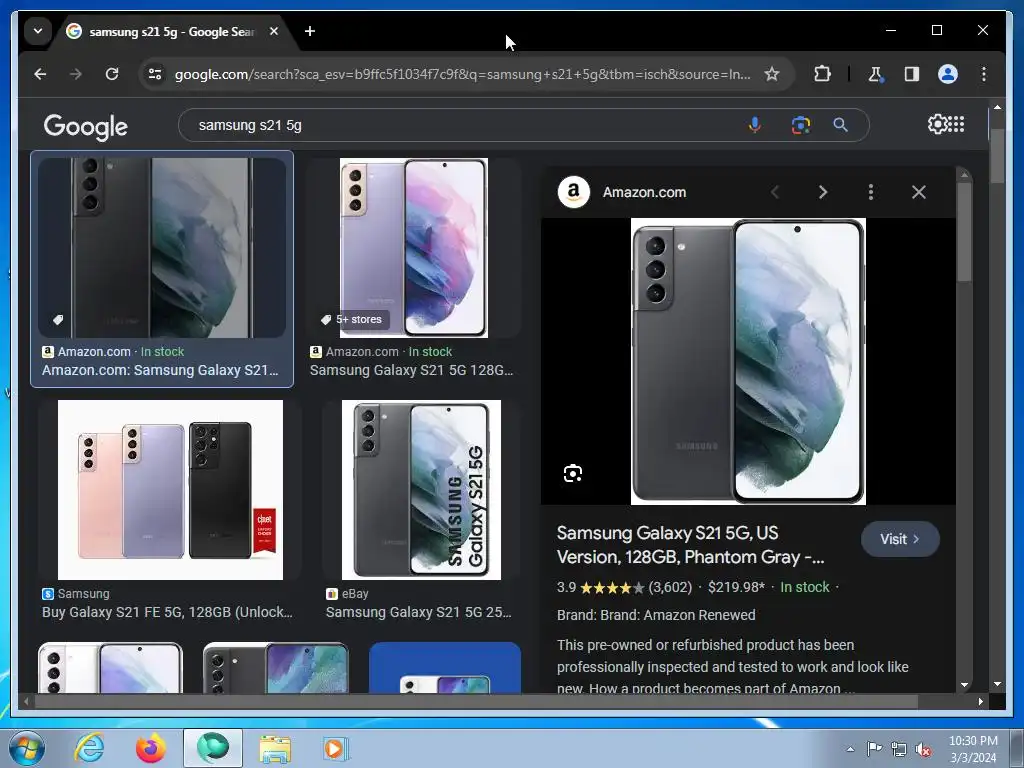Toggle the browser side panel
The width and height of the screenshot is (1024, 768).
pos(912,74)
